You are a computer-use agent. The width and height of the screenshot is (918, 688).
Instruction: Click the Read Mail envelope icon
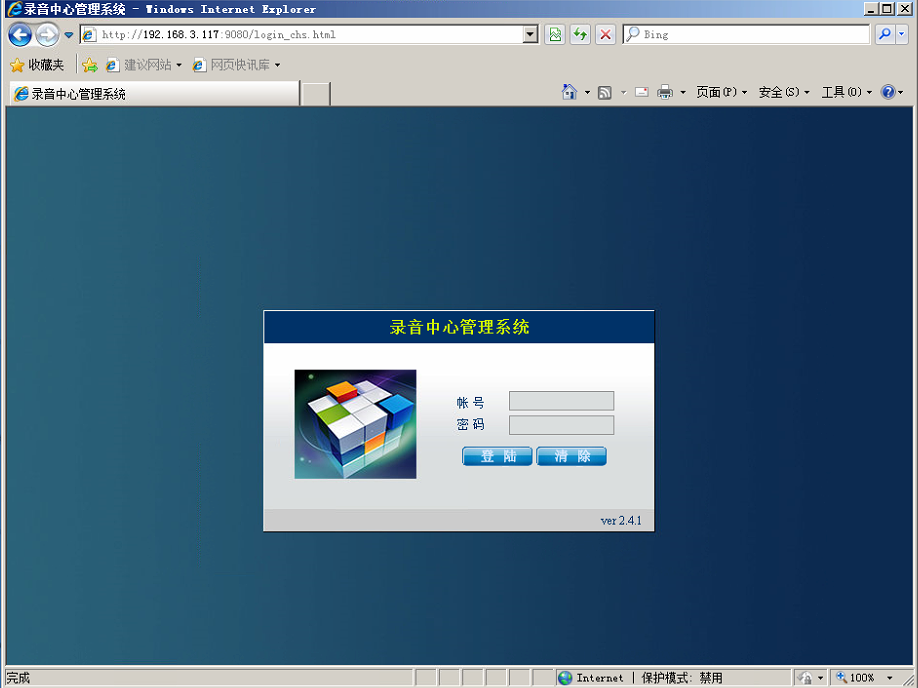(642, 92)
